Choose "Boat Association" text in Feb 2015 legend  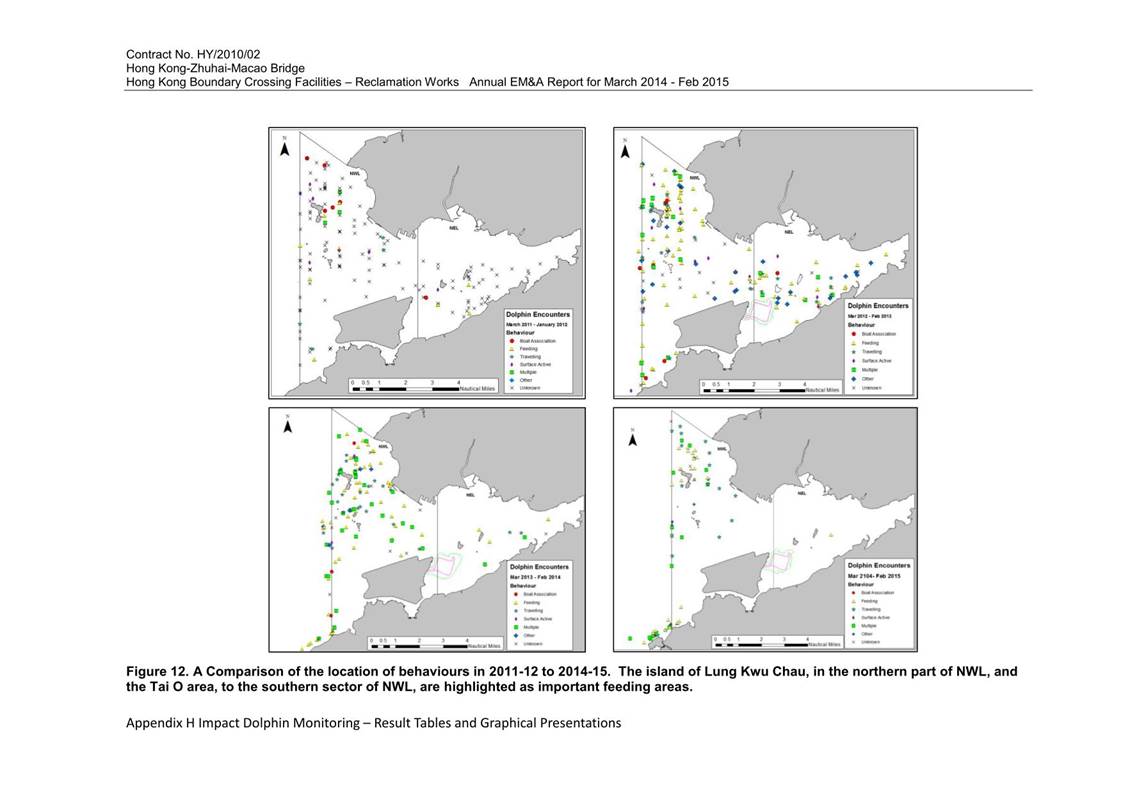877,593
